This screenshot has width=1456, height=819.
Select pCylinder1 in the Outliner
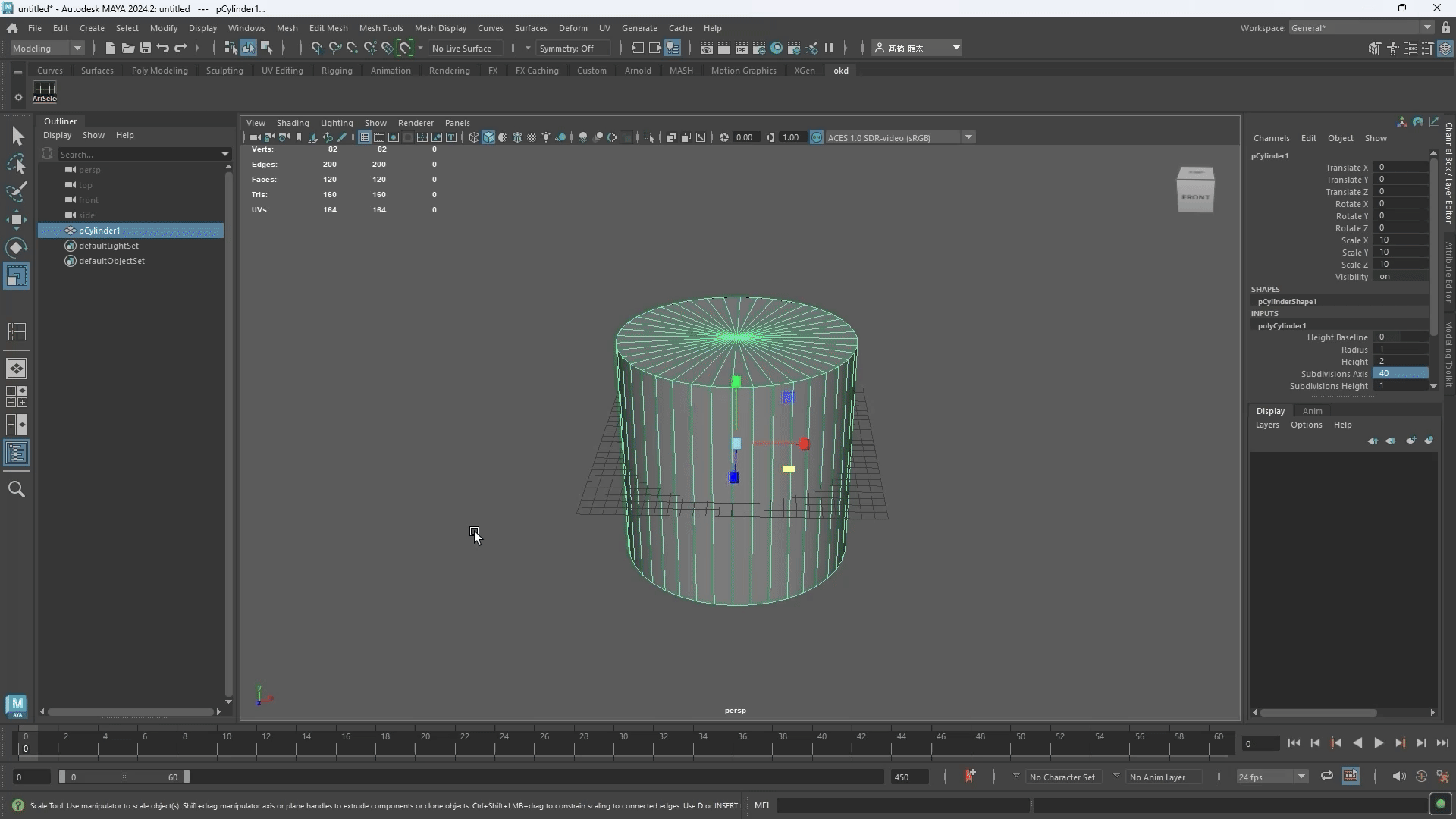[x=99, y=231]
